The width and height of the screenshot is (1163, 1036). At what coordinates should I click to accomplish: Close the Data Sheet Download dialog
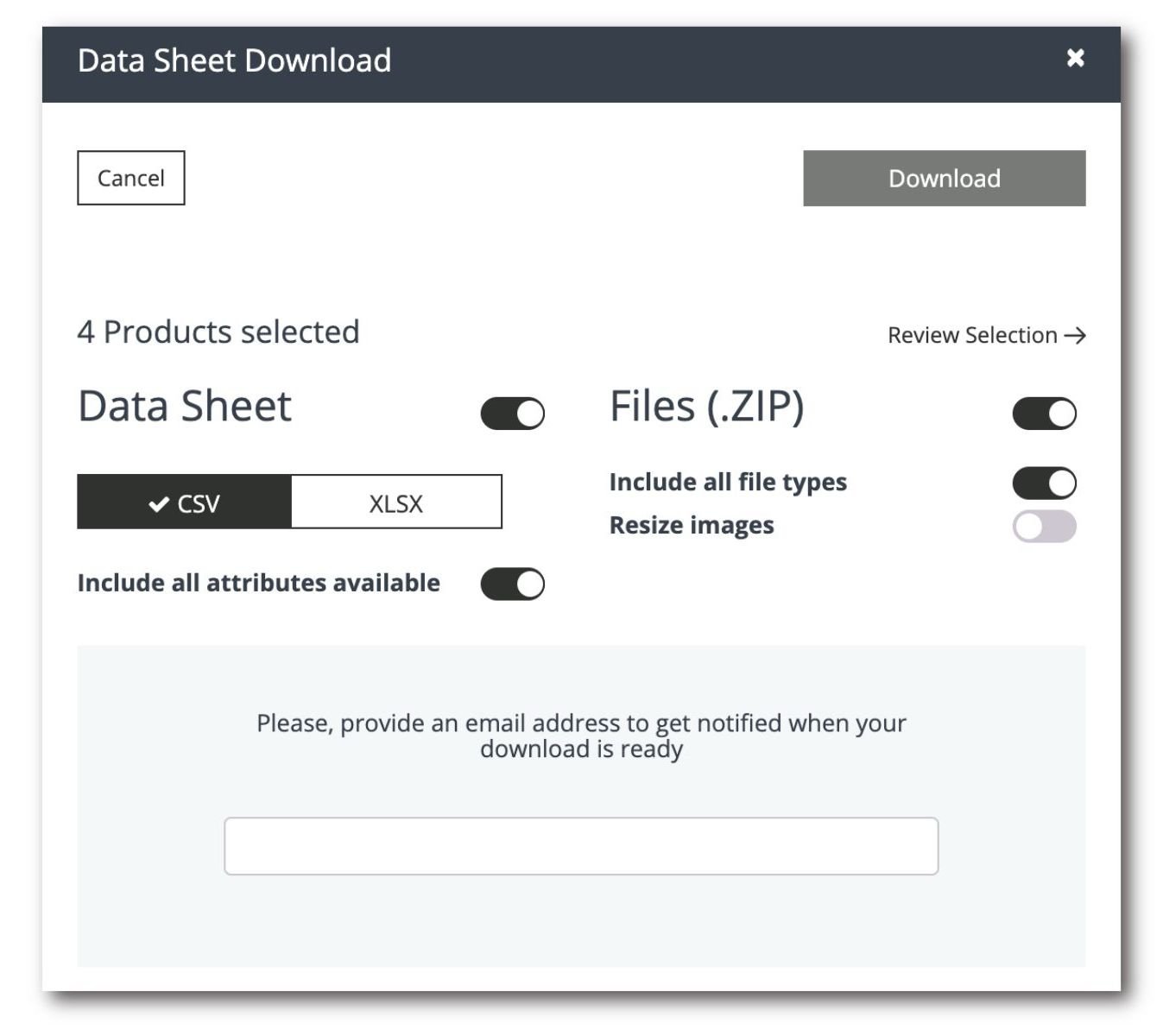[1076, 59]
